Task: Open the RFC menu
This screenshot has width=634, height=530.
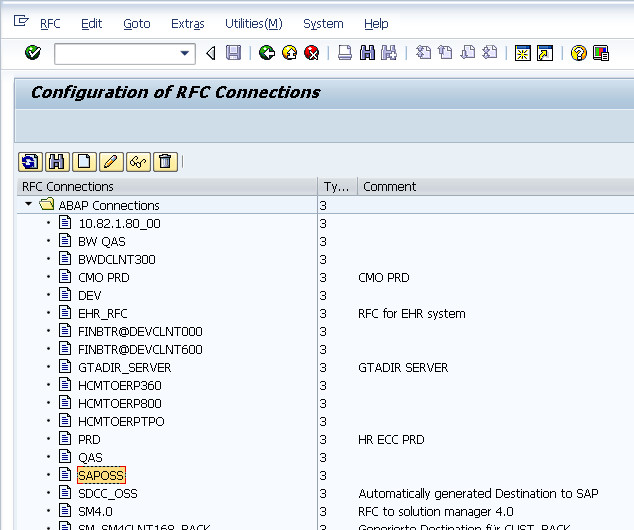Action: coord(50,24)
